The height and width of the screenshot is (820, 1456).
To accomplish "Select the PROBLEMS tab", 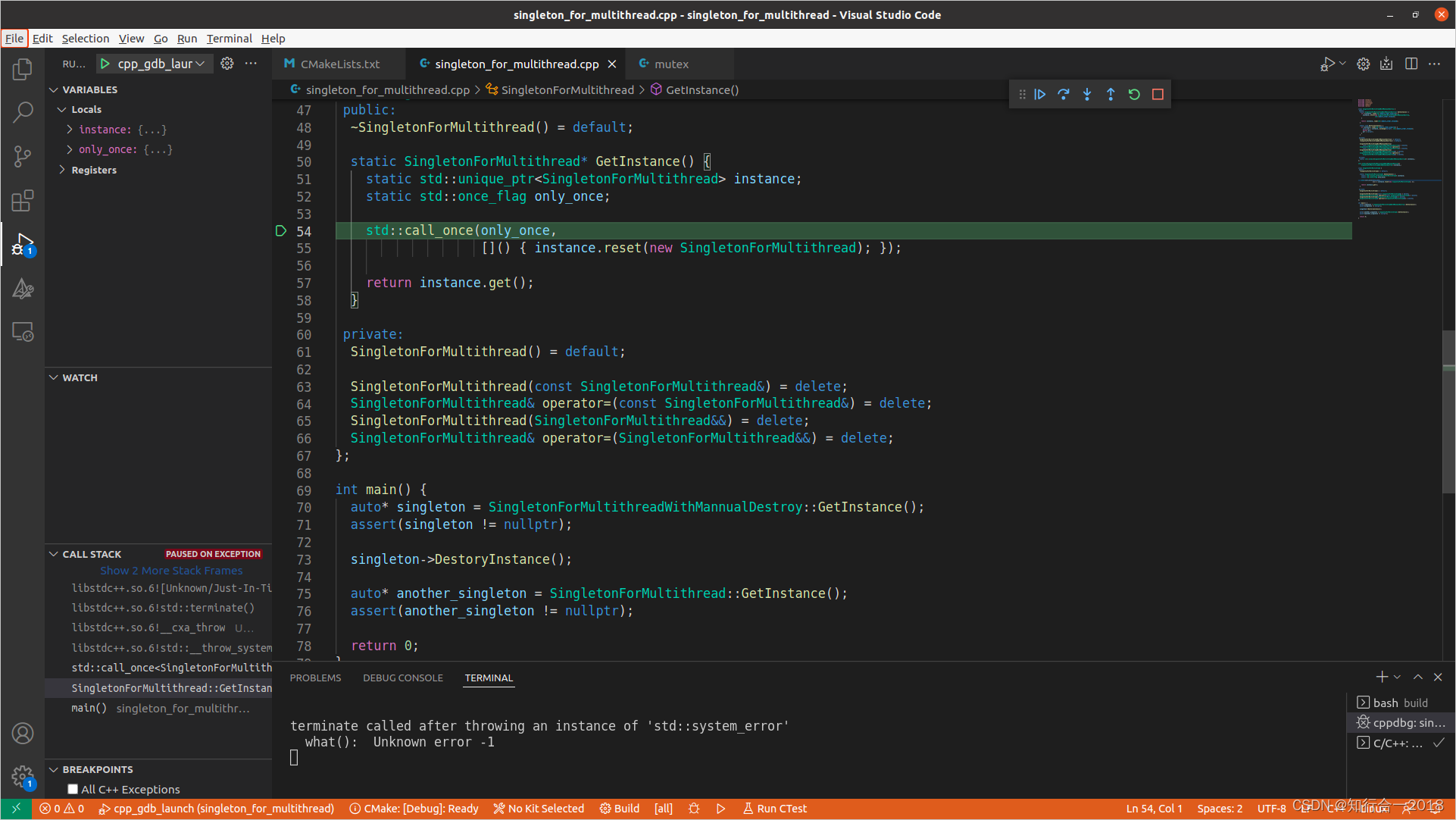I will tap(315, 678).
